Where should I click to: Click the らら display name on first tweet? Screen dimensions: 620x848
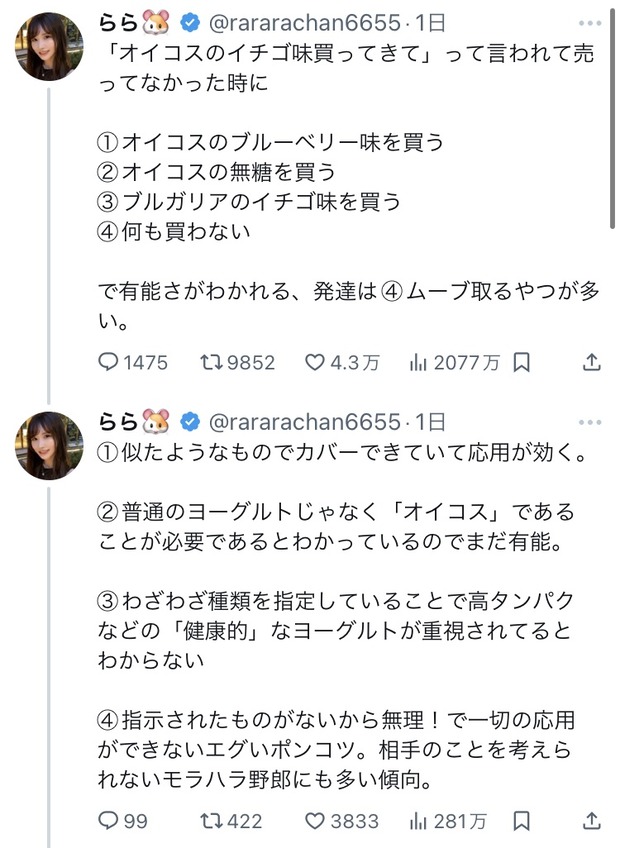(x=115, y=22)
